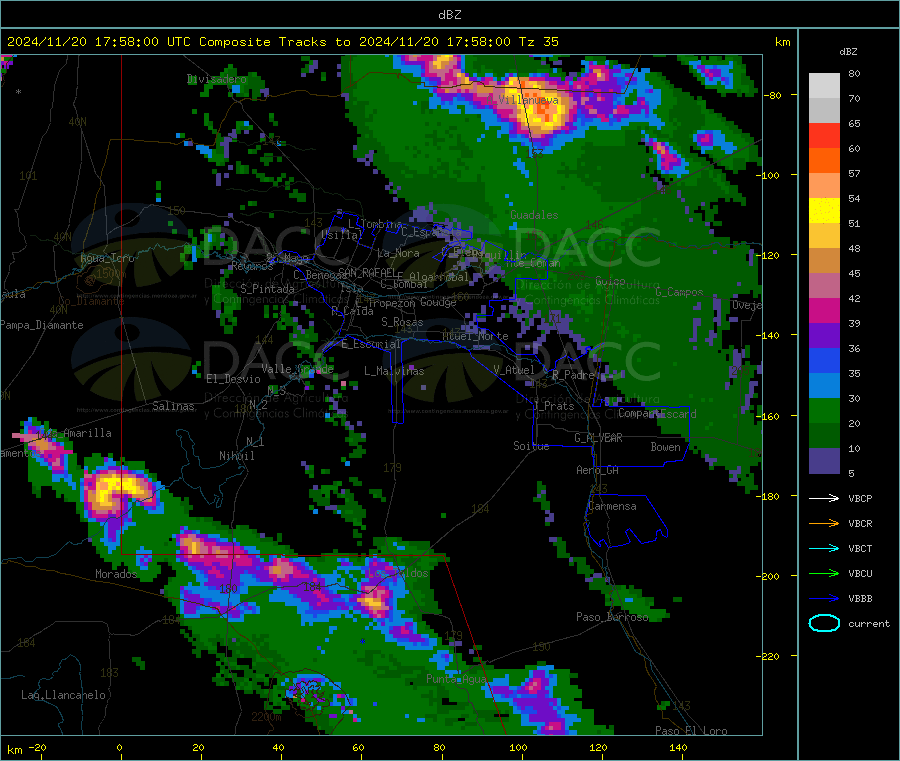Click the dBZ title at top
Screen dimensions: 900x761
pos(449,15)
